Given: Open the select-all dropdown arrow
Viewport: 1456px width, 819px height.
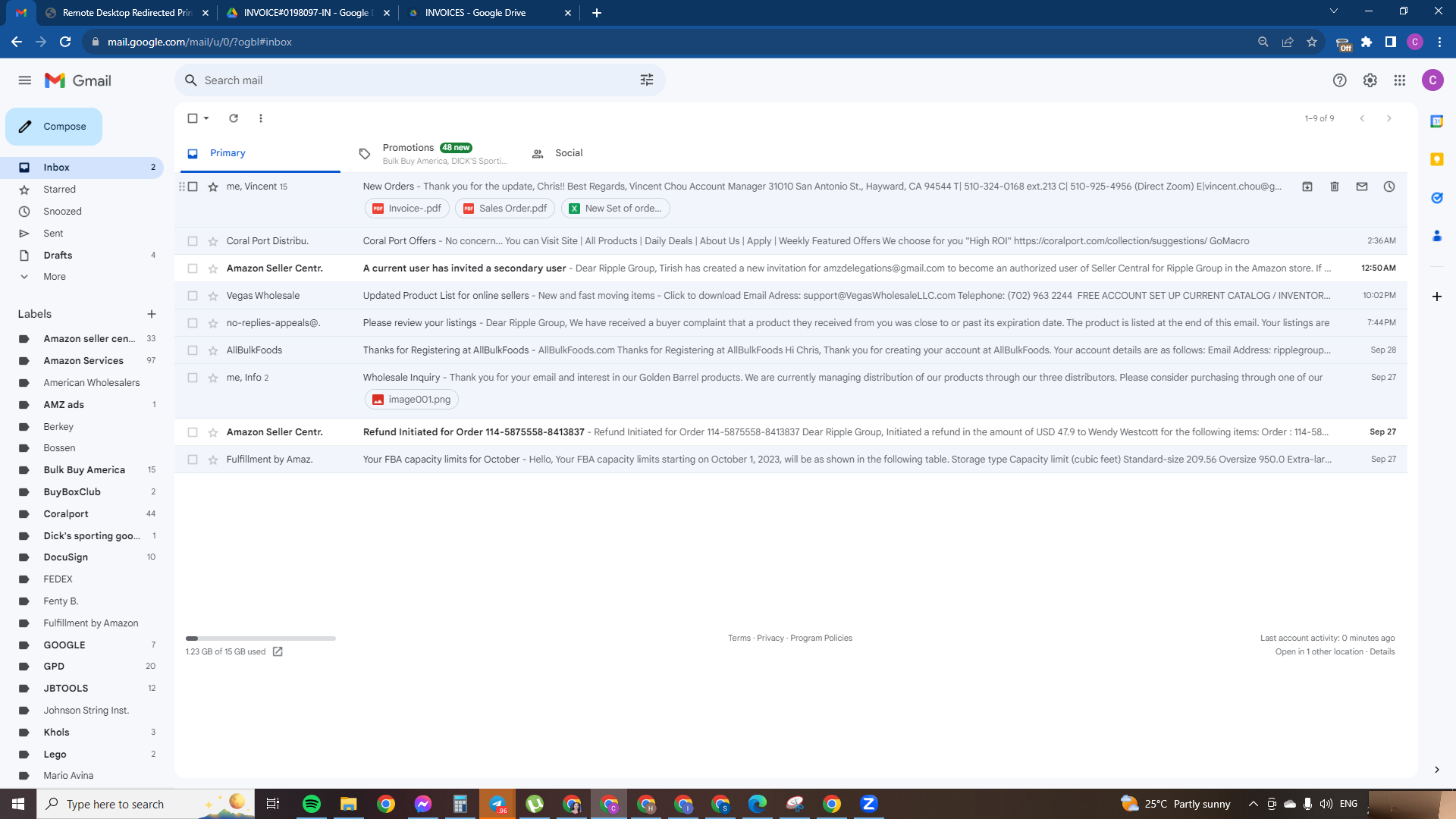Looking at the screenshot, I should (206, 118).
